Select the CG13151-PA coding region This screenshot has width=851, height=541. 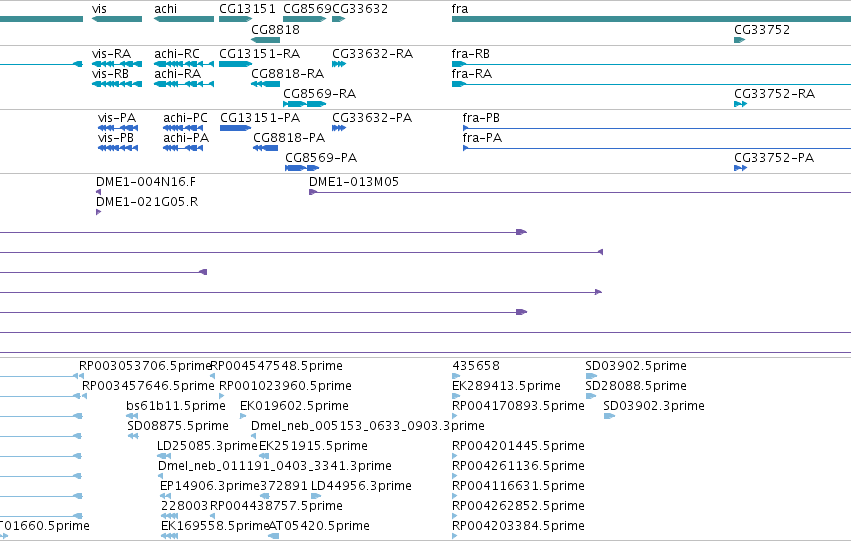tap(235, 128)
